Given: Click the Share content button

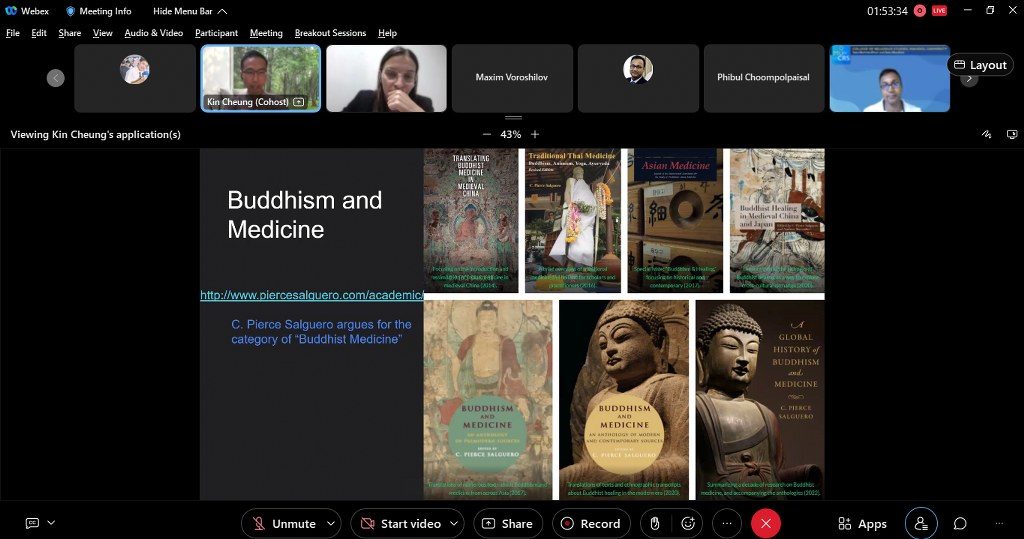Looking at the screenshot, I should point(507,523).
